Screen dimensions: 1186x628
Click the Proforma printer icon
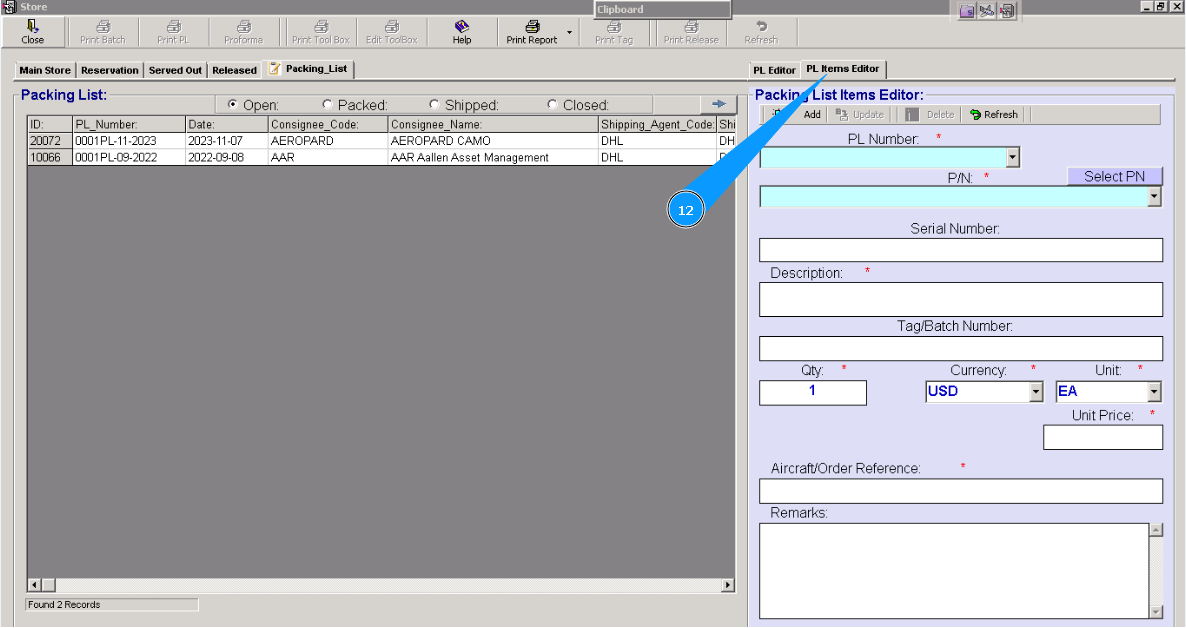coord(244,26)
